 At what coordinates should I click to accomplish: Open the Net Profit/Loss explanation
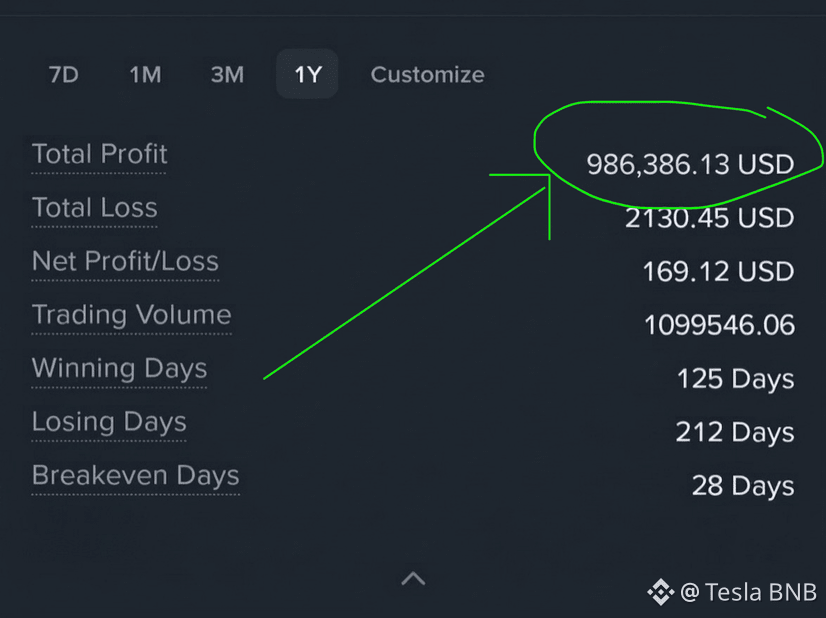pyautogui.click(x=125, y=261)
